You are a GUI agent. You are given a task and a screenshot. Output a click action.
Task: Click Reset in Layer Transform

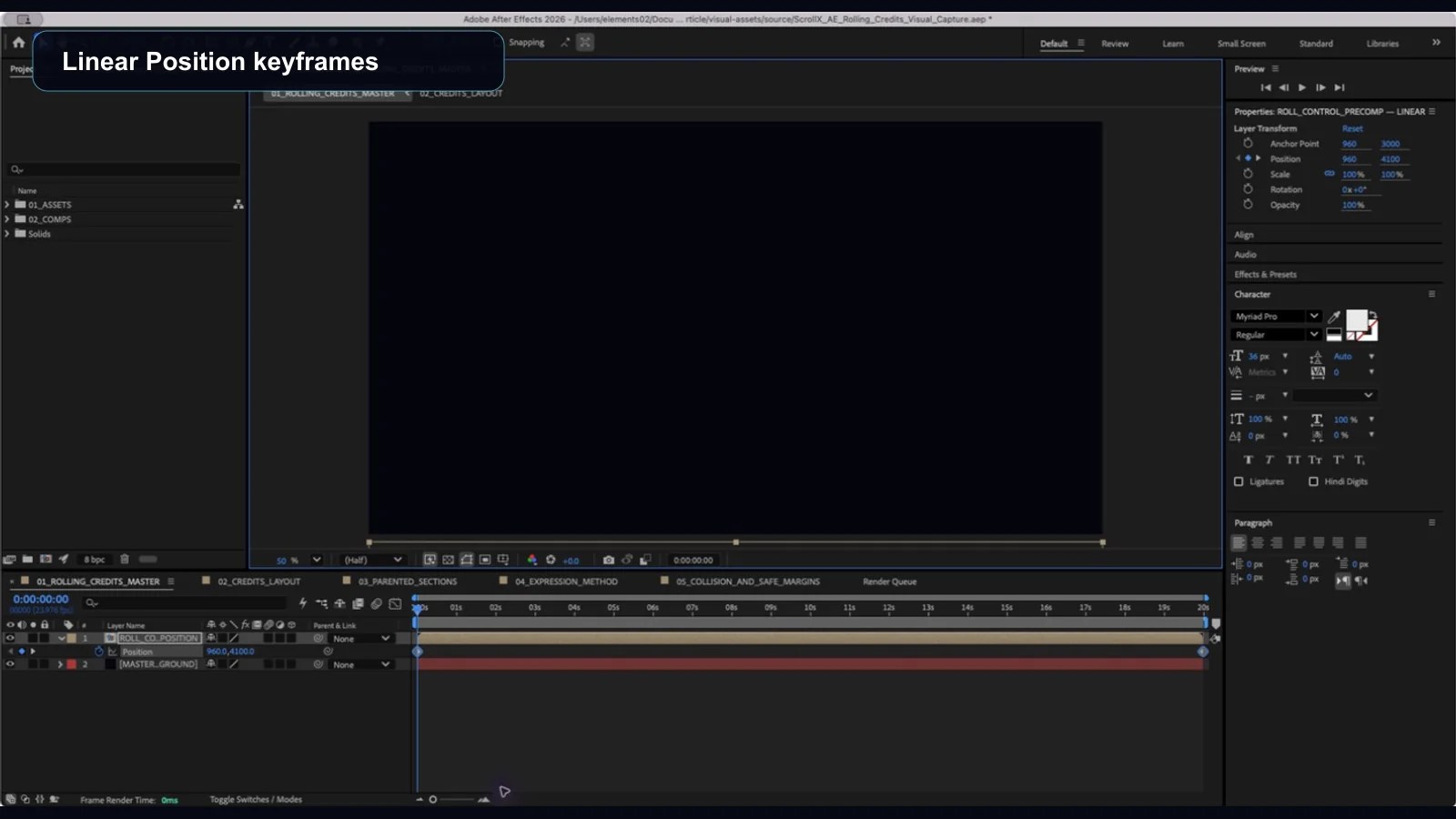(1352, 128)
